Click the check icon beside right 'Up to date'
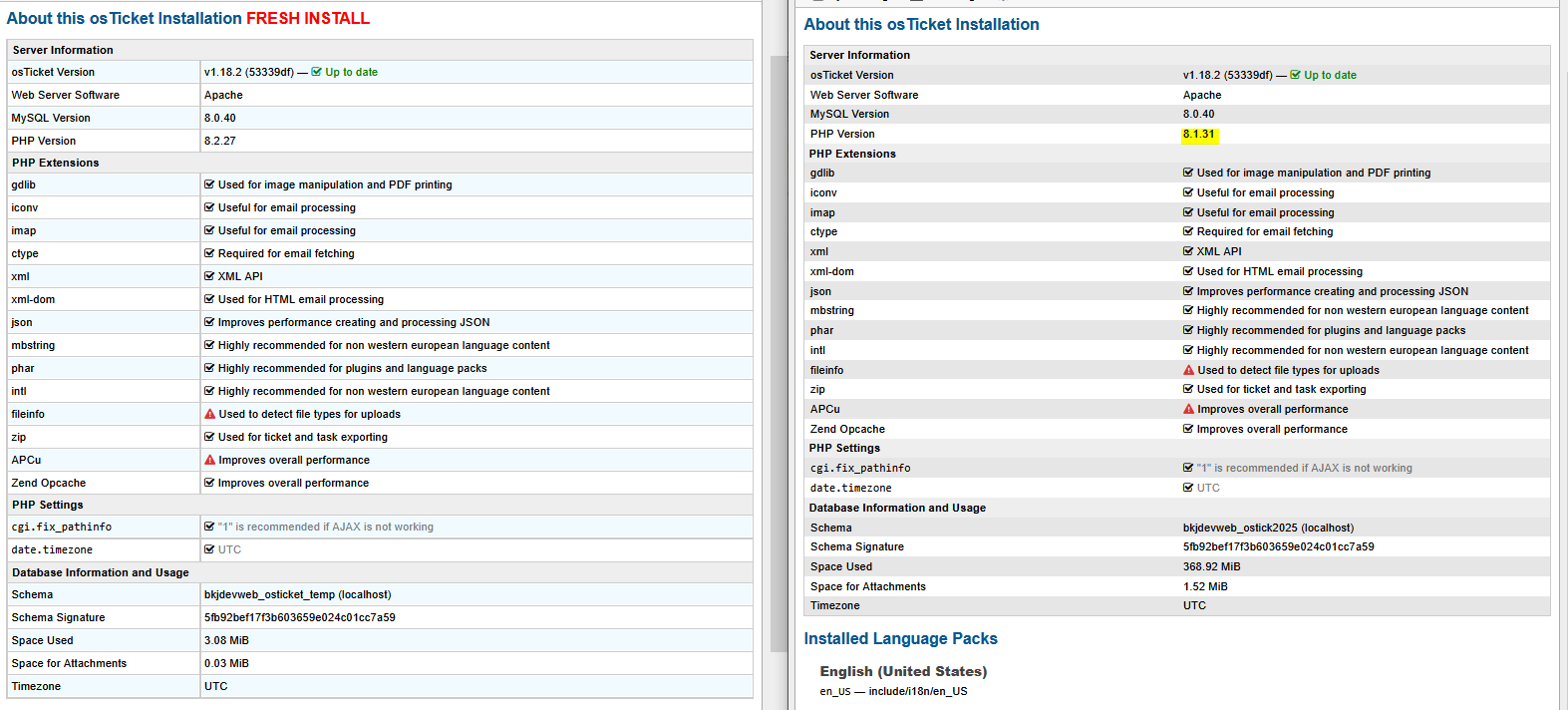The height and width of the screenshot is (710, 1568). pyautogui.click(x=1296, y=75)
